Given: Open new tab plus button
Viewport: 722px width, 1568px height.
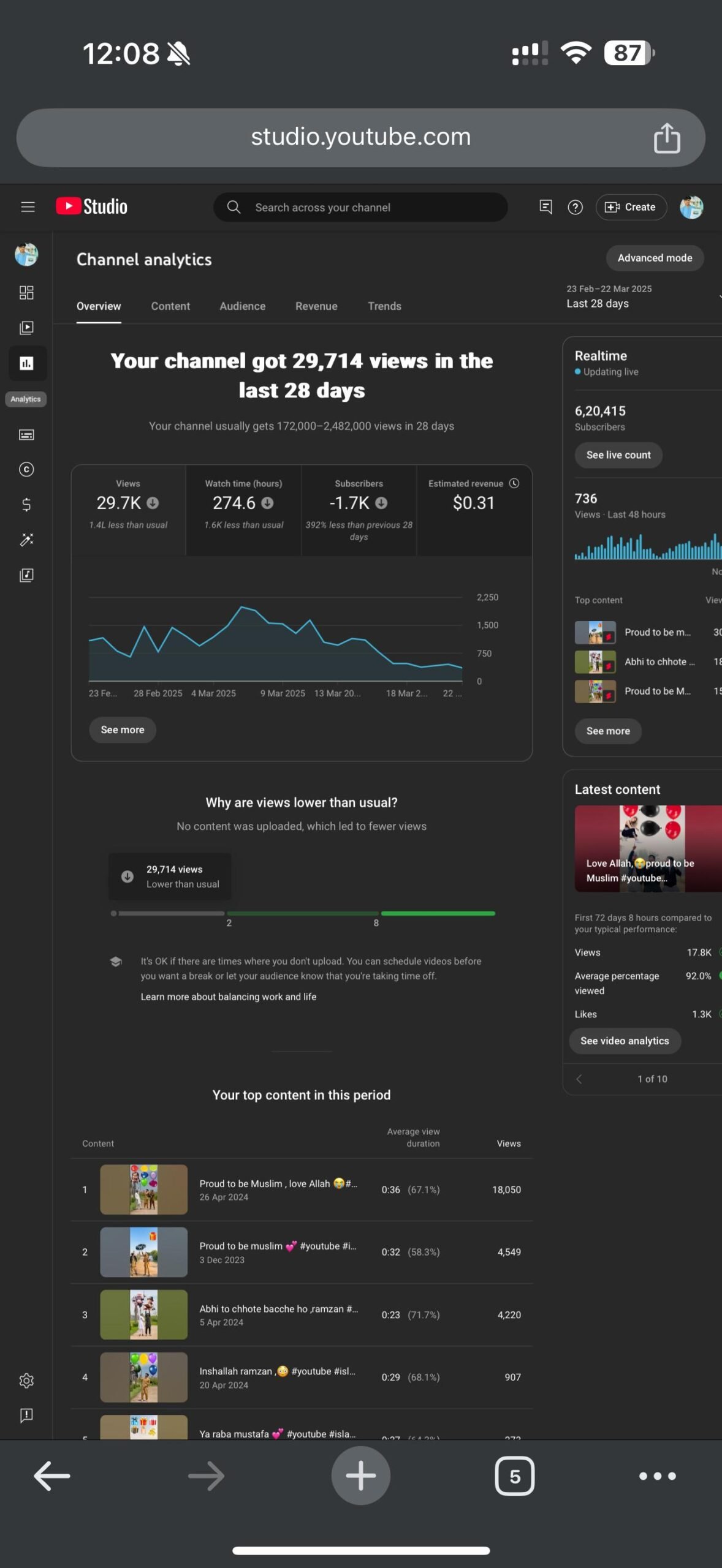Looking at the screenshot, I should tap(361, 1476).
